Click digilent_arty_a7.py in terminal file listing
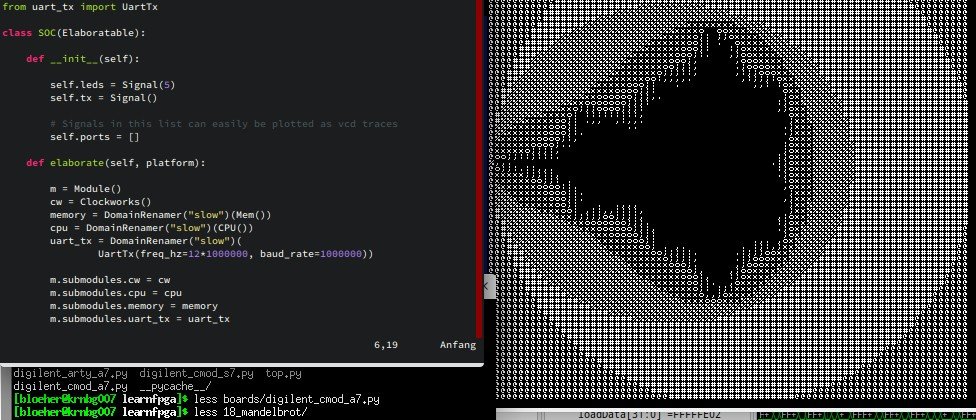Screen dimensions: 976x420 pos(70,374)
